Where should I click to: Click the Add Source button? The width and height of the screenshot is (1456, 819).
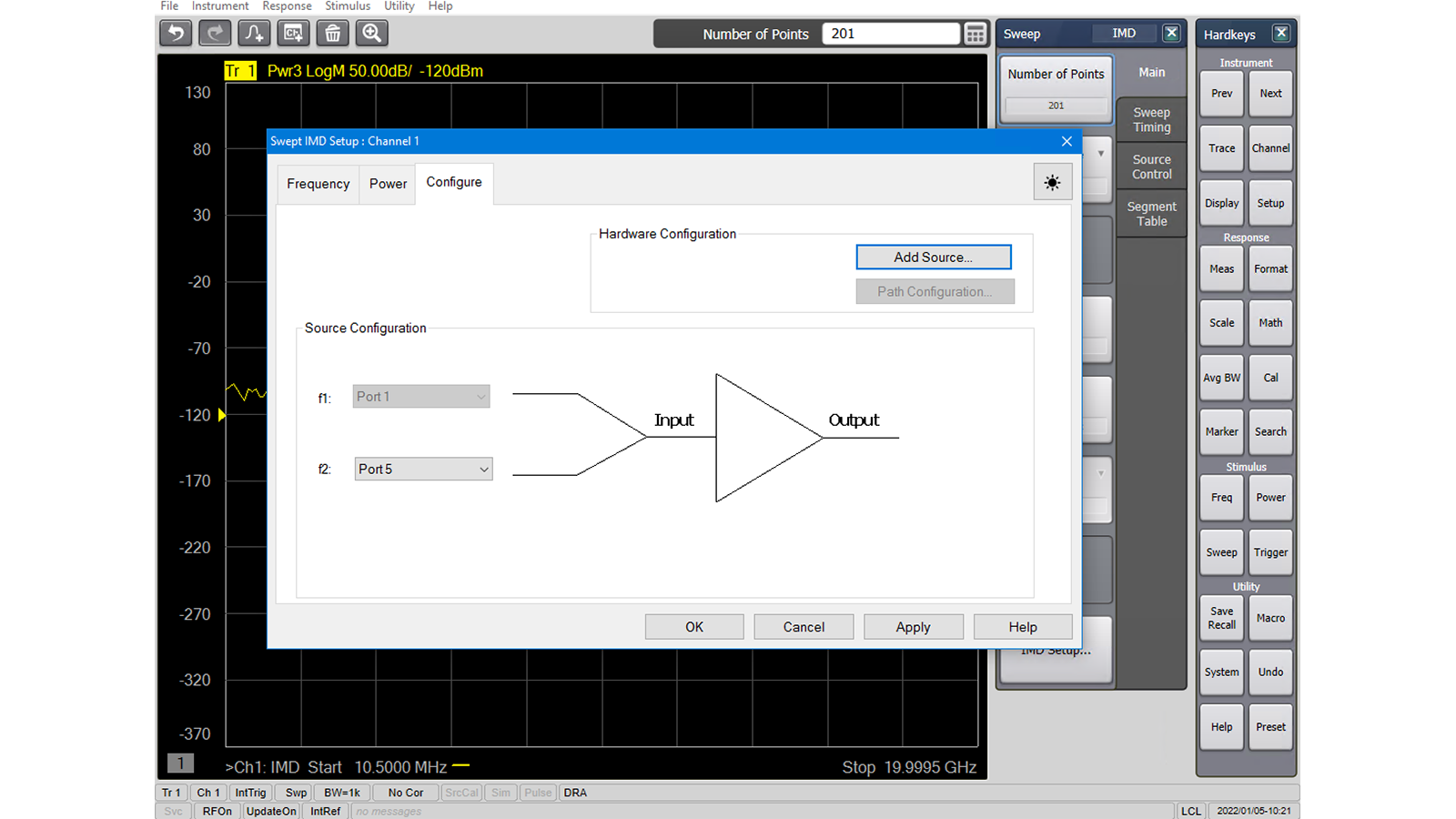[933, 257]
